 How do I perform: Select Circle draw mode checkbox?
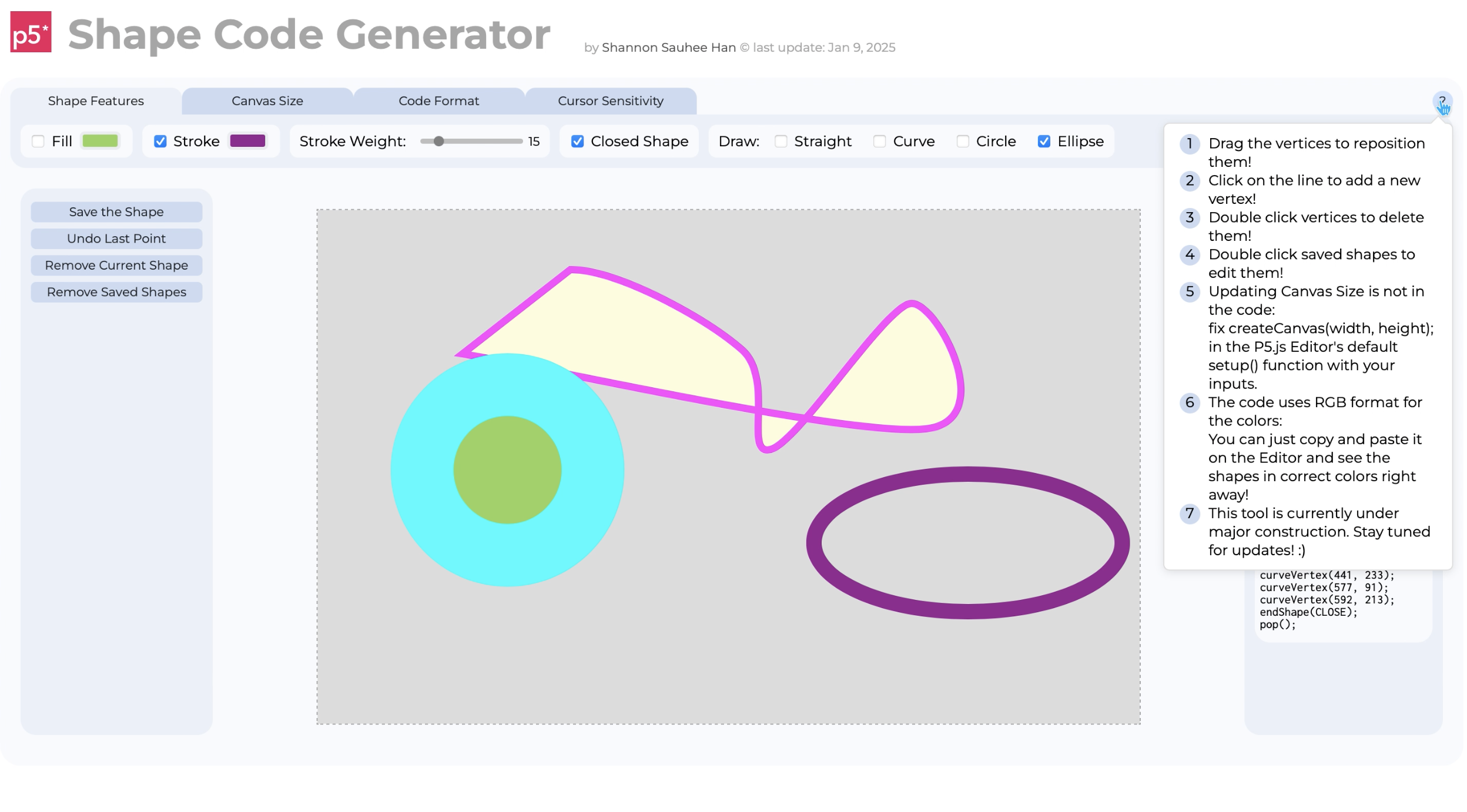pyautogui.click(x=963, y=142)
